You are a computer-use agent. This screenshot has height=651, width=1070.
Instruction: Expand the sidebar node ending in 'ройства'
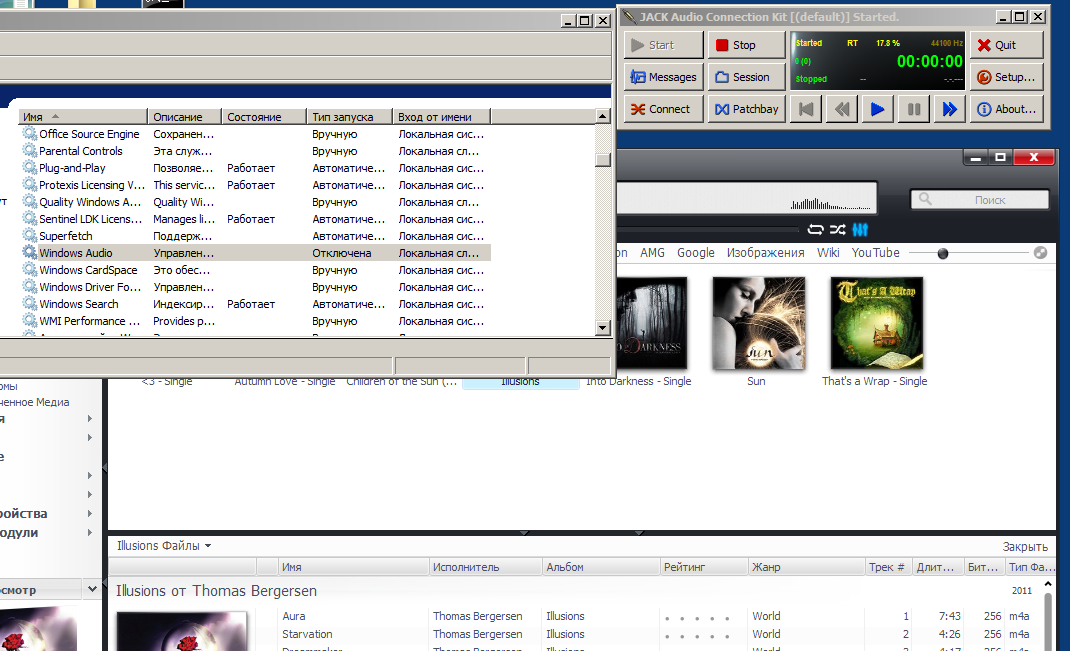click(90, 513)
